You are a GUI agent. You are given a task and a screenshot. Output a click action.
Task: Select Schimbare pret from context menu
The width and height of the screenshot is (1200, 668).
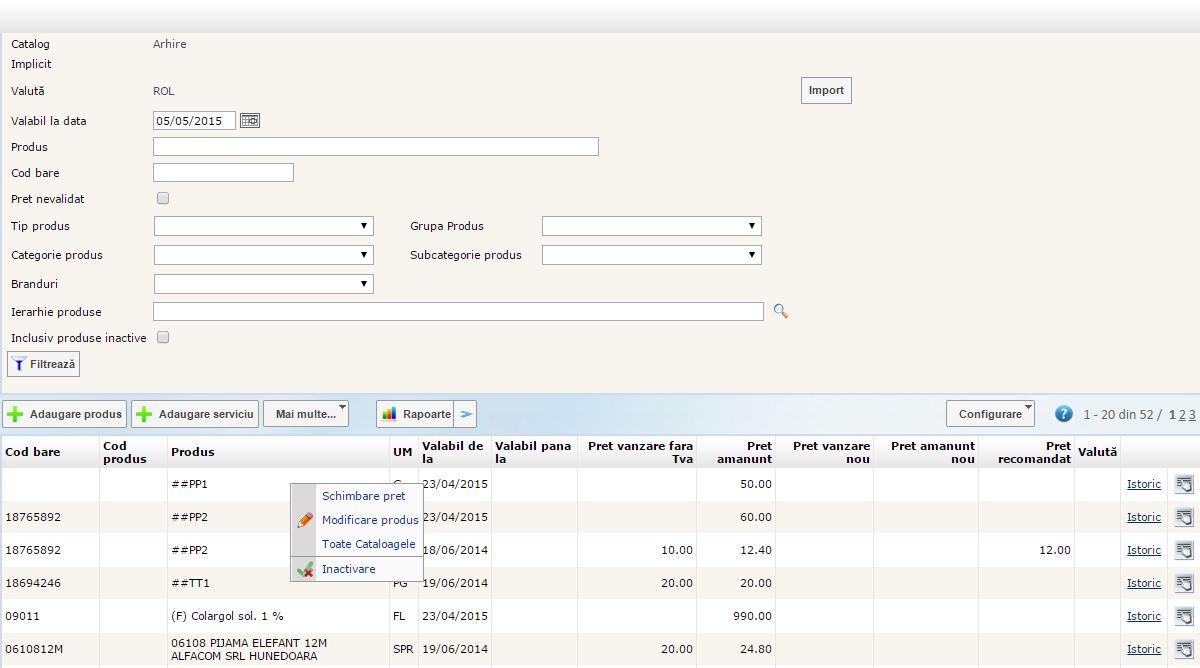click(363, 496)
